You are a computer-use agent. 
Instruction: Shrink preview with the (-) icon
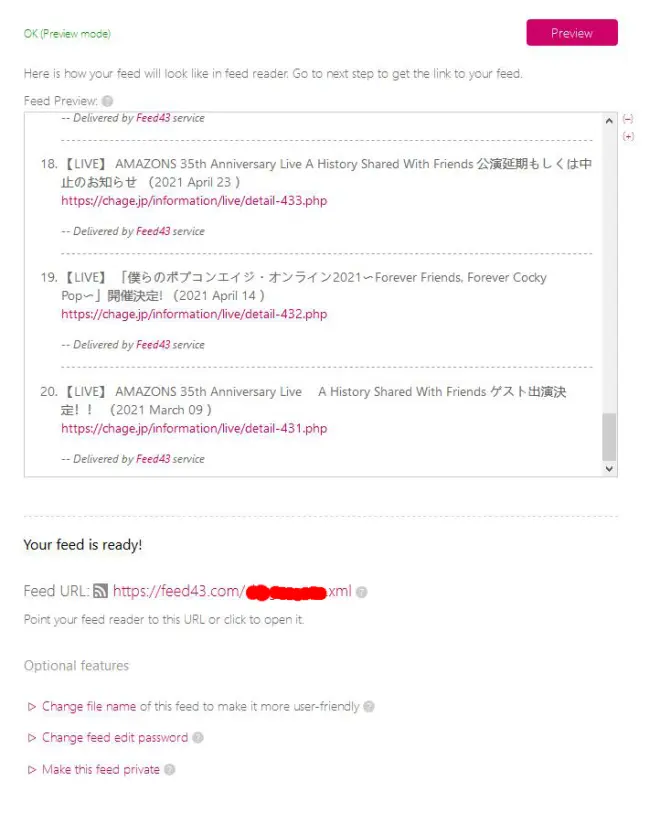point(628,119)
